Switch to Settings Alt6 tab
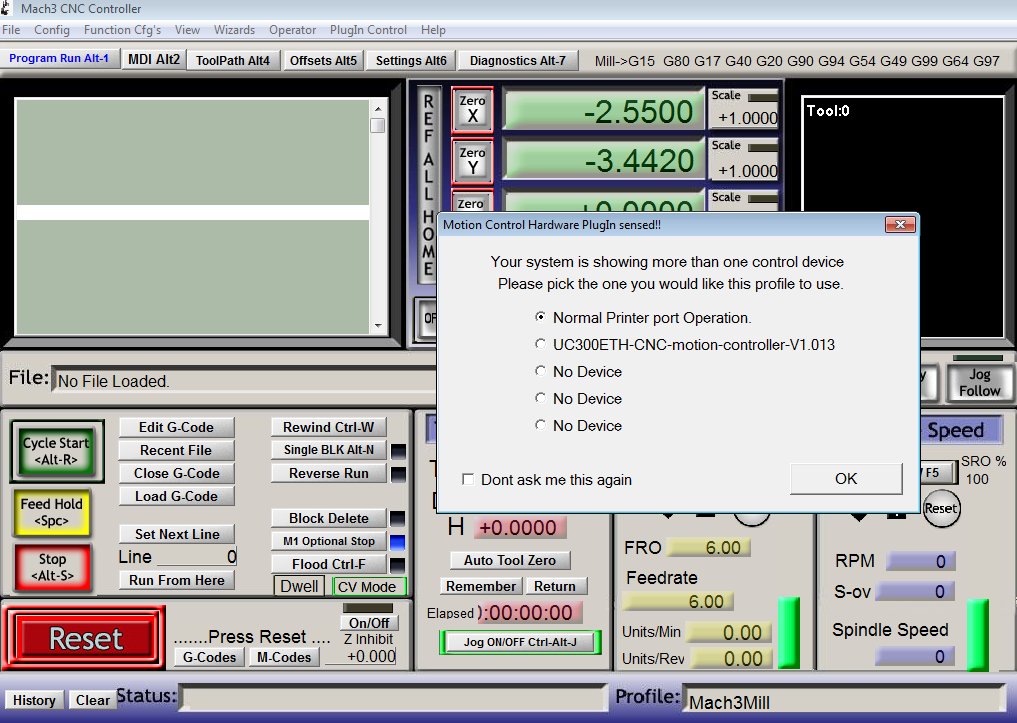This screenshot has width=1017, height=723. [411, 60]
